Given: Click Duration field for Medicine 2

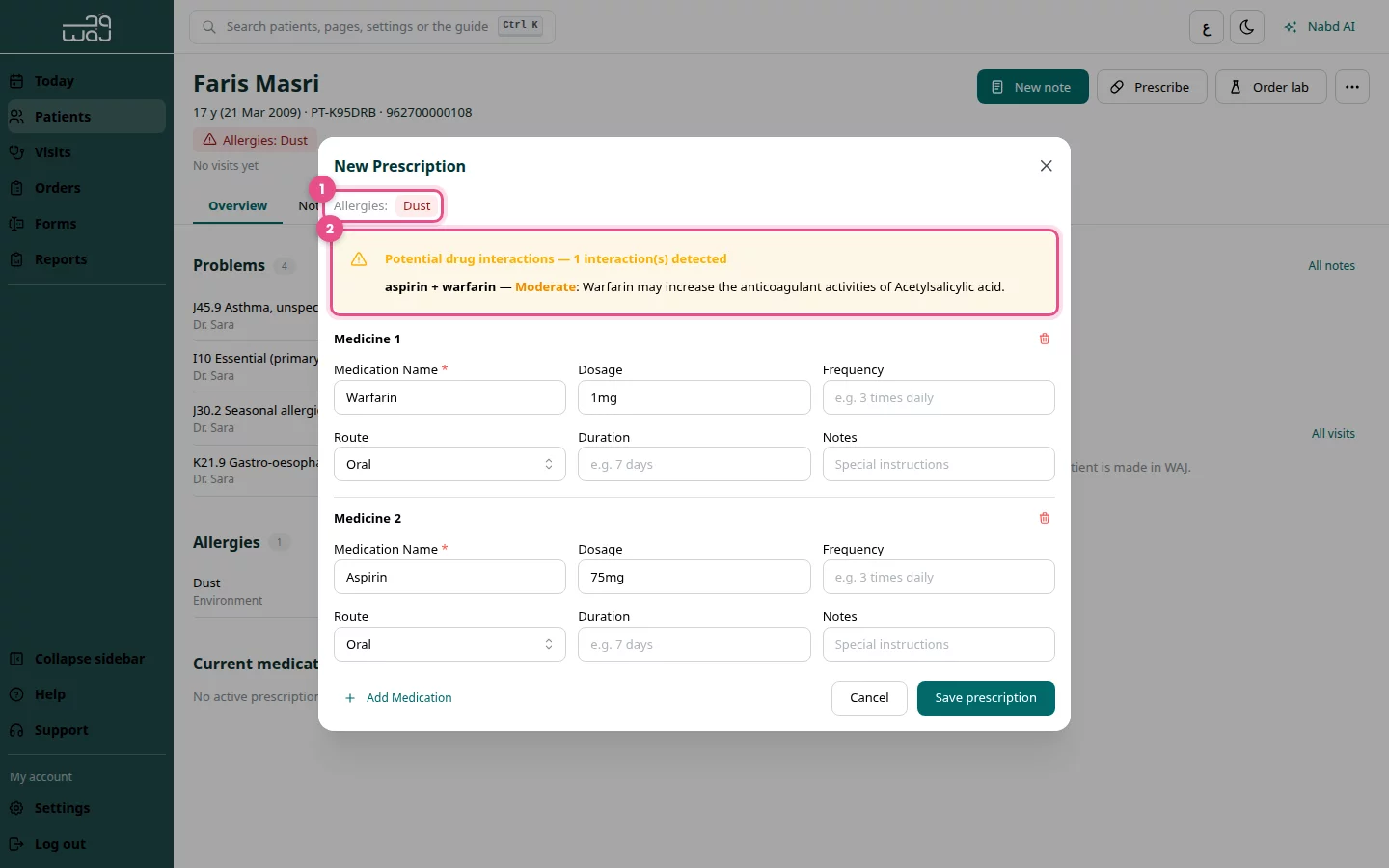Looking at the screenshot, I should [x=694, y=644].
